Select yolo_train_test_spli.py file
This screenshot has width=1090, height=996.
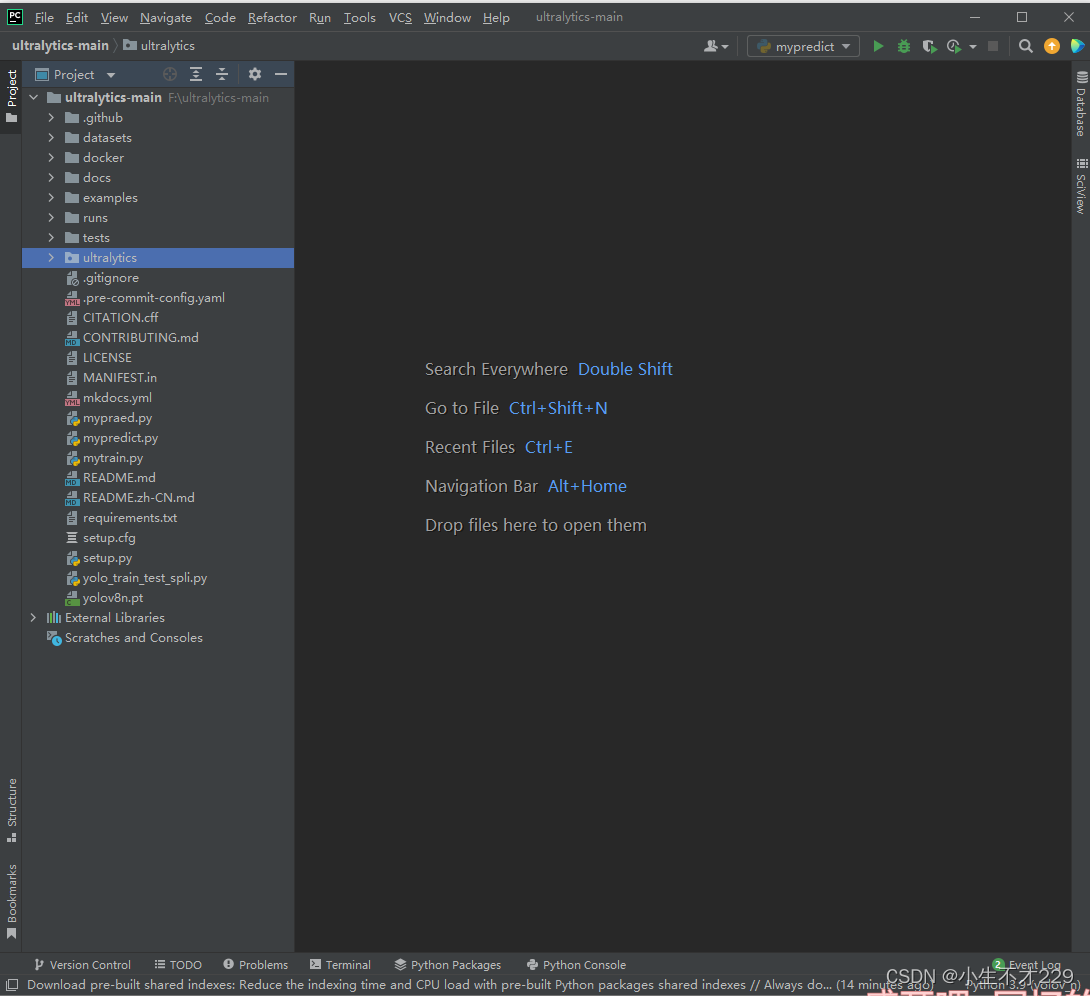[x=145, y=578]
